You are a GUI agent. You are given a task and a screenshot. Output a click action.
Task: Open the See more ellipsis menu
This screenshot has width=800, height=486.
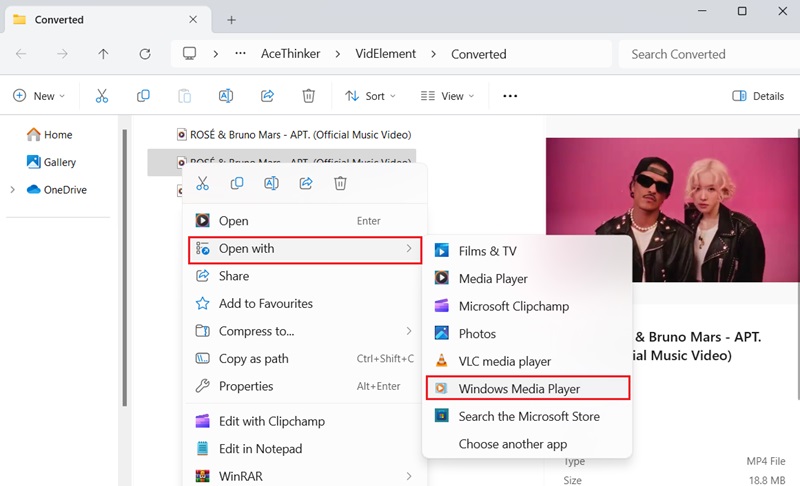click(510, 96)
